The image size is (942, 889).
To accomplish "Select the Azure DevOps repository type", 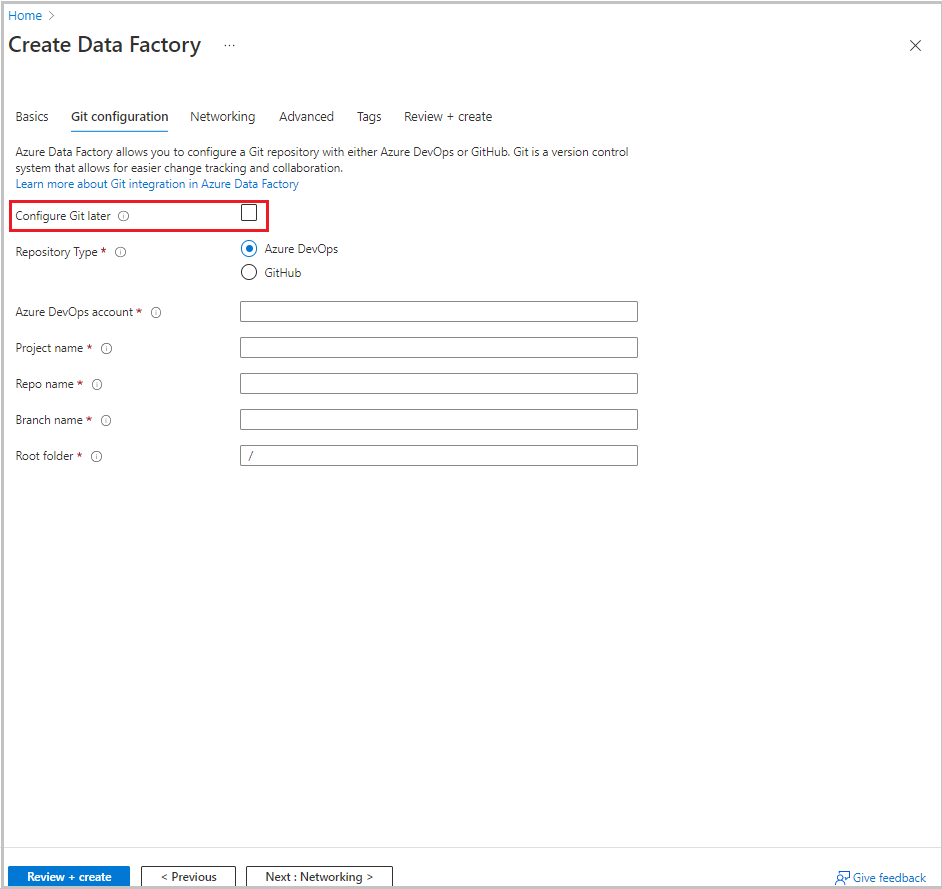I will coord(248,249).
